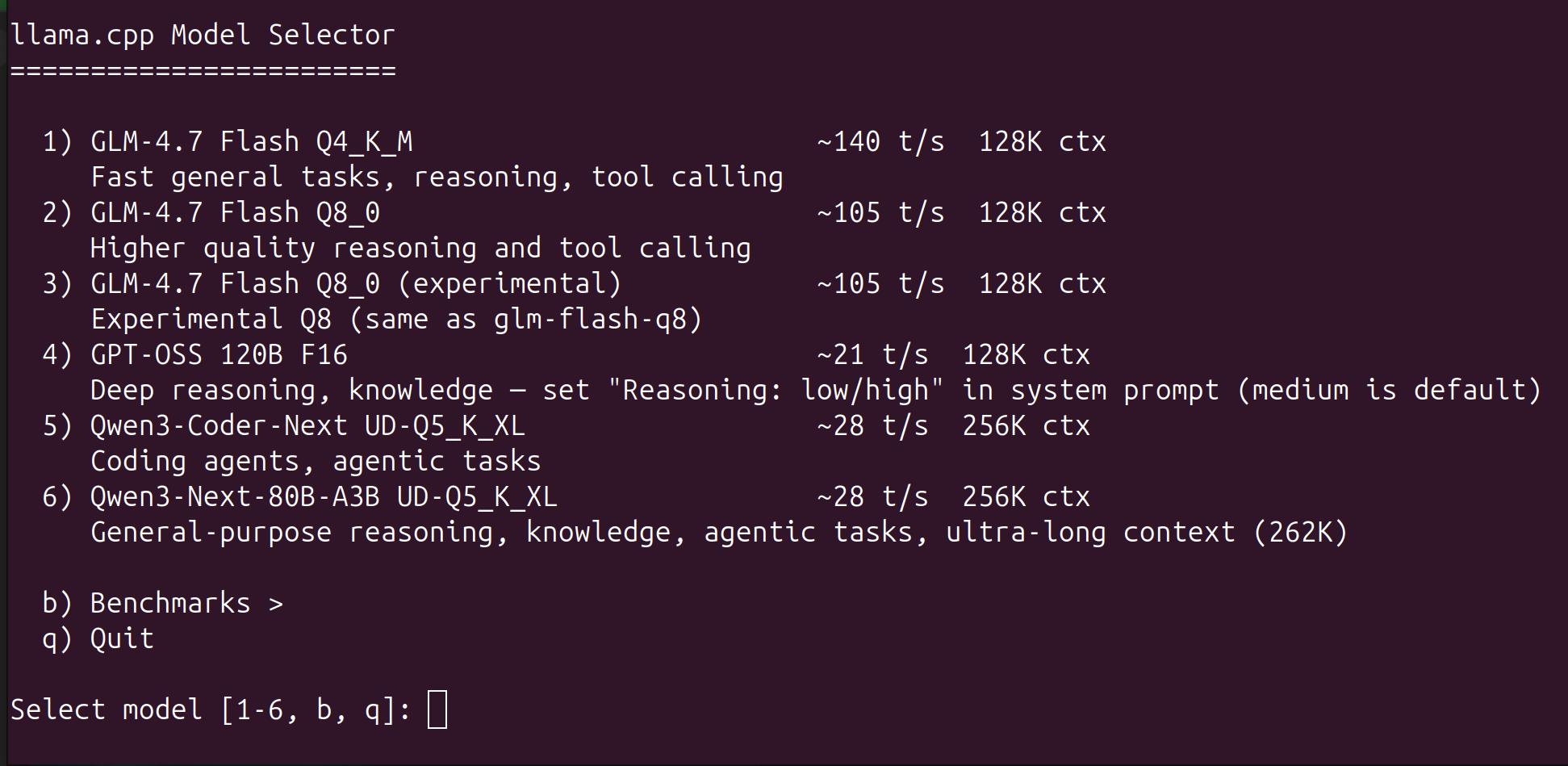Click the ~140 t/s speed value
This screenshot has width=1568, height=766.
click(x=880, y=142)
